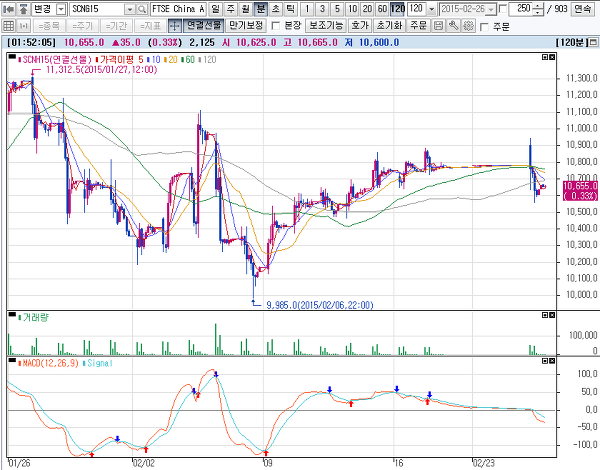
Task: Select the 주 (weekly) period
Action: click(x=231, y=8)
